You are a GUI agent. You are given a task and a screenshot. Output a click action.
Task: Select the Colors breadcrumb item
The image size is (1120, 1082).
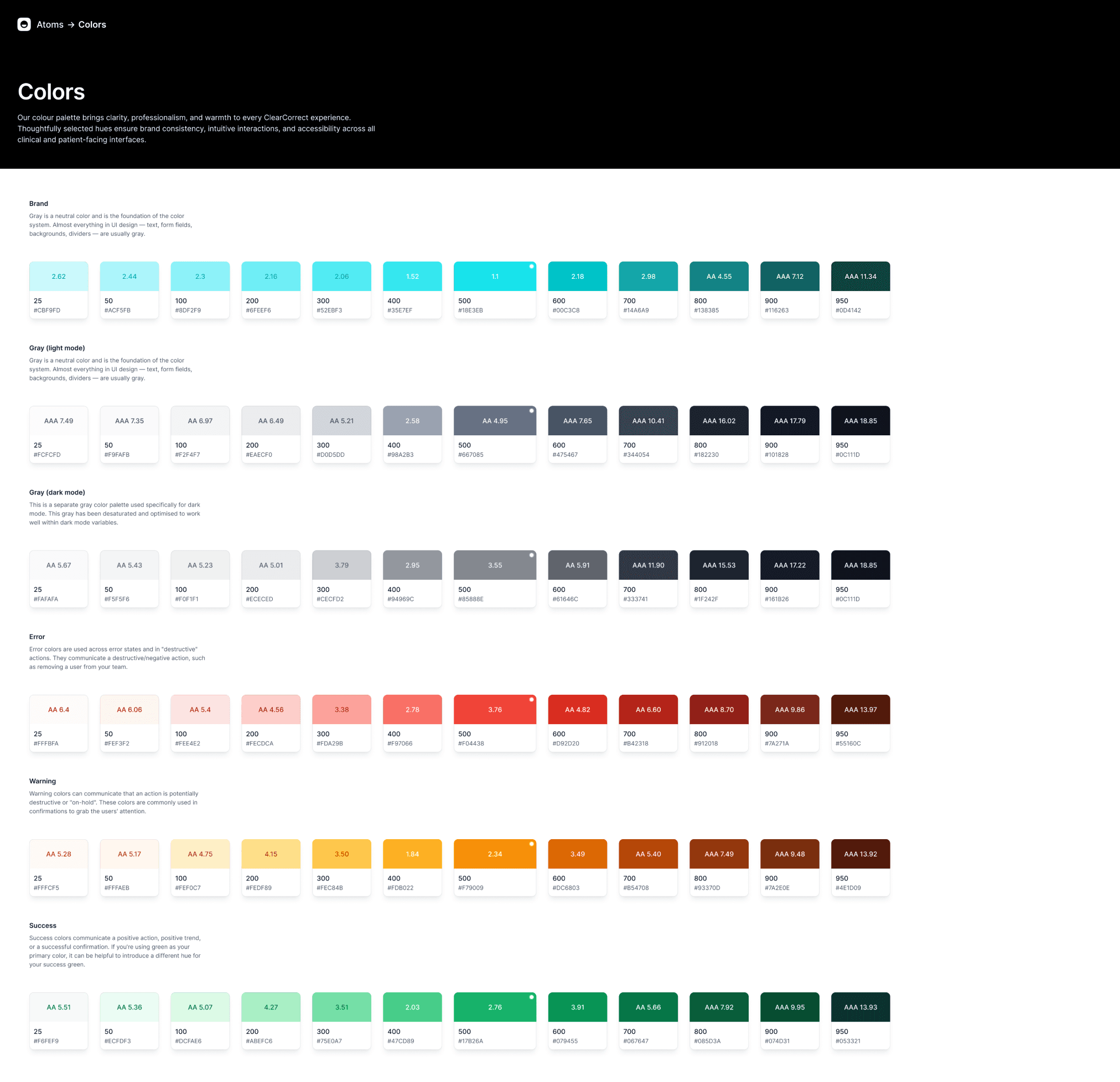click(x=92, y=24)
